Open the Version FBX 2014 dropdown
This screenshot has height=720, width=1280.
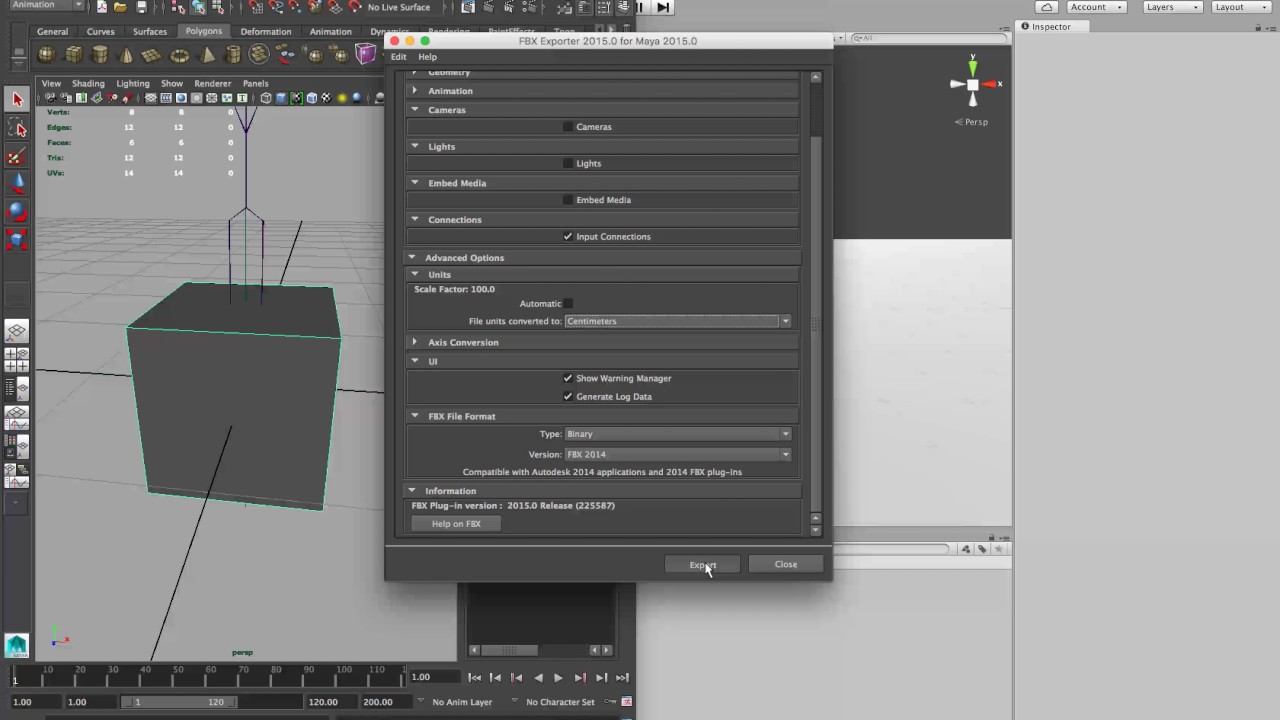(678, 454)
